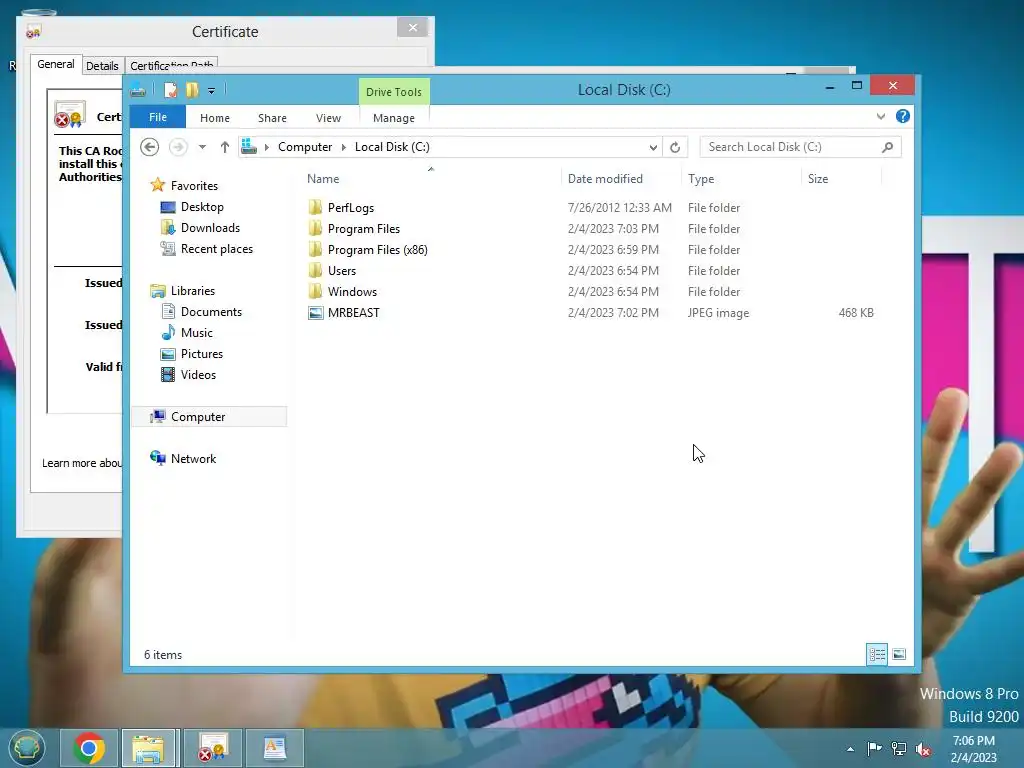
Task: Select the Windows folder
Action: 352,291
